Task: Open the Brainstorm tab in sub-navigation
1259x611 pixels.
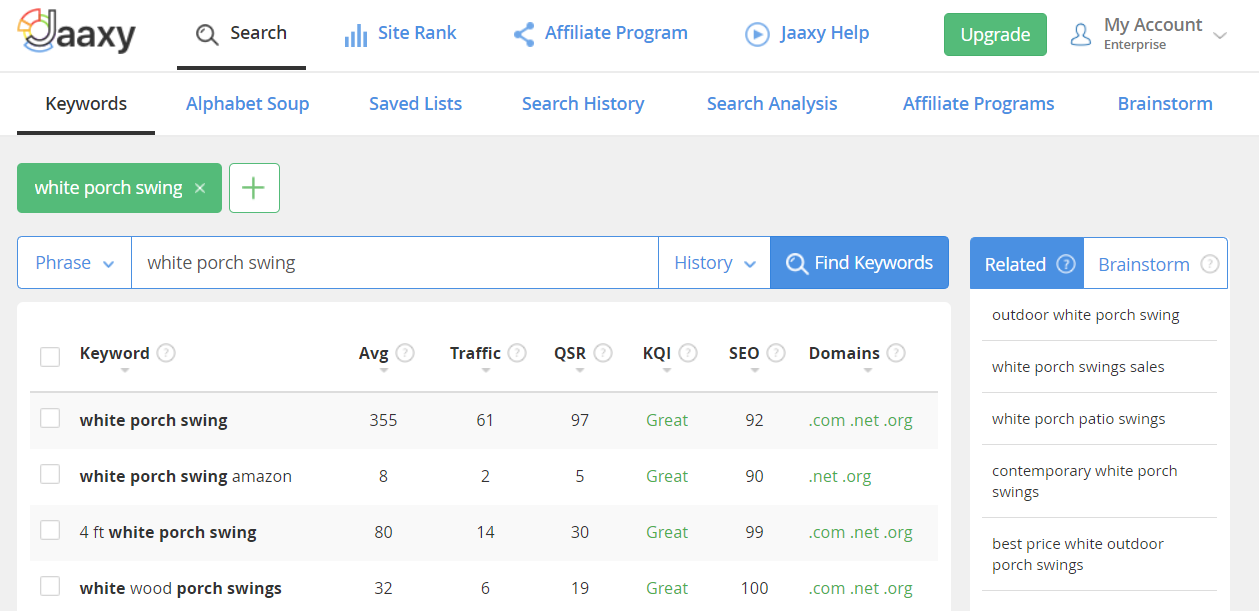Action: pyautogui.click(x=1165, y=104)
